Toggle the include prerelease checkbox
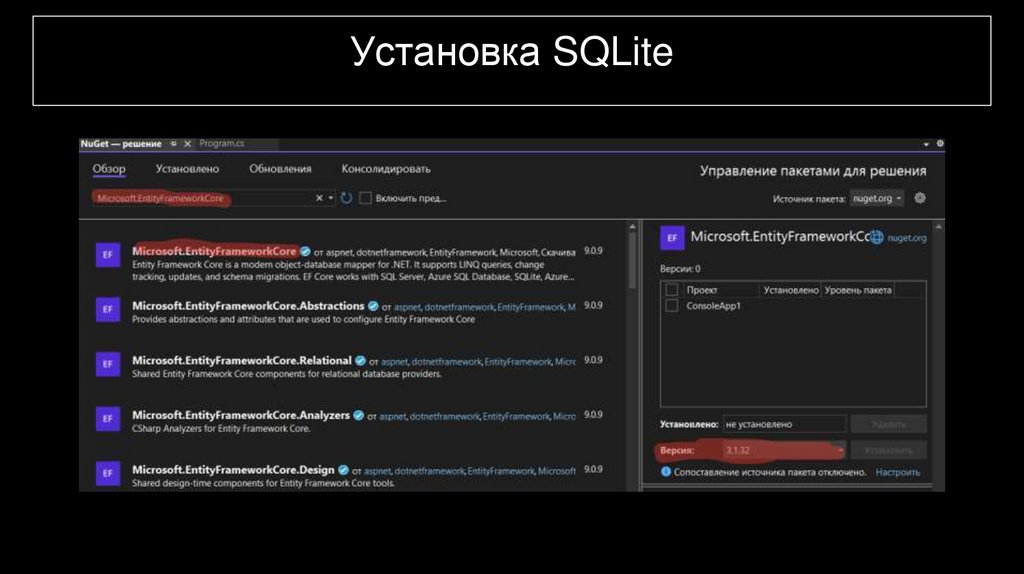1024x574 pixels. click(x=365, y=198)
